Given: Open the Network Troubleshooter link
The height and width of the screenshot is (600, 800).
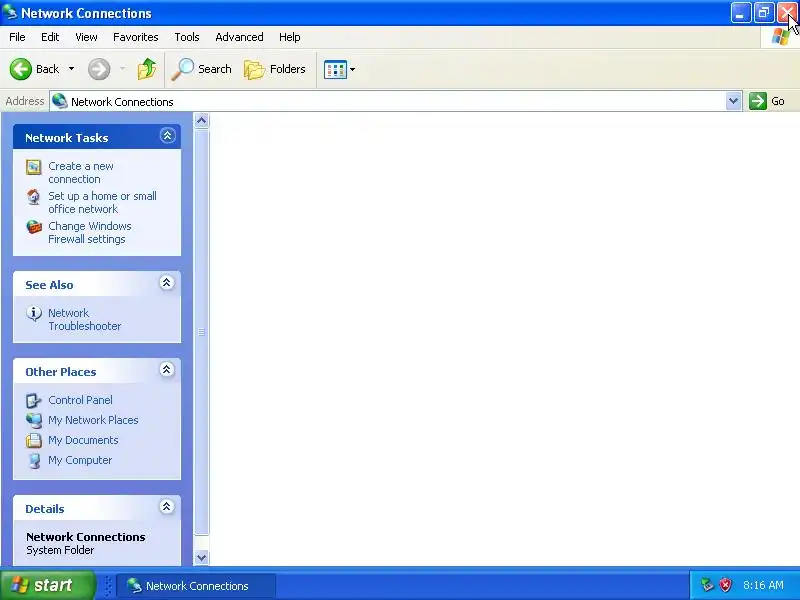Looking at the screenshot, I should coord(84,319).
